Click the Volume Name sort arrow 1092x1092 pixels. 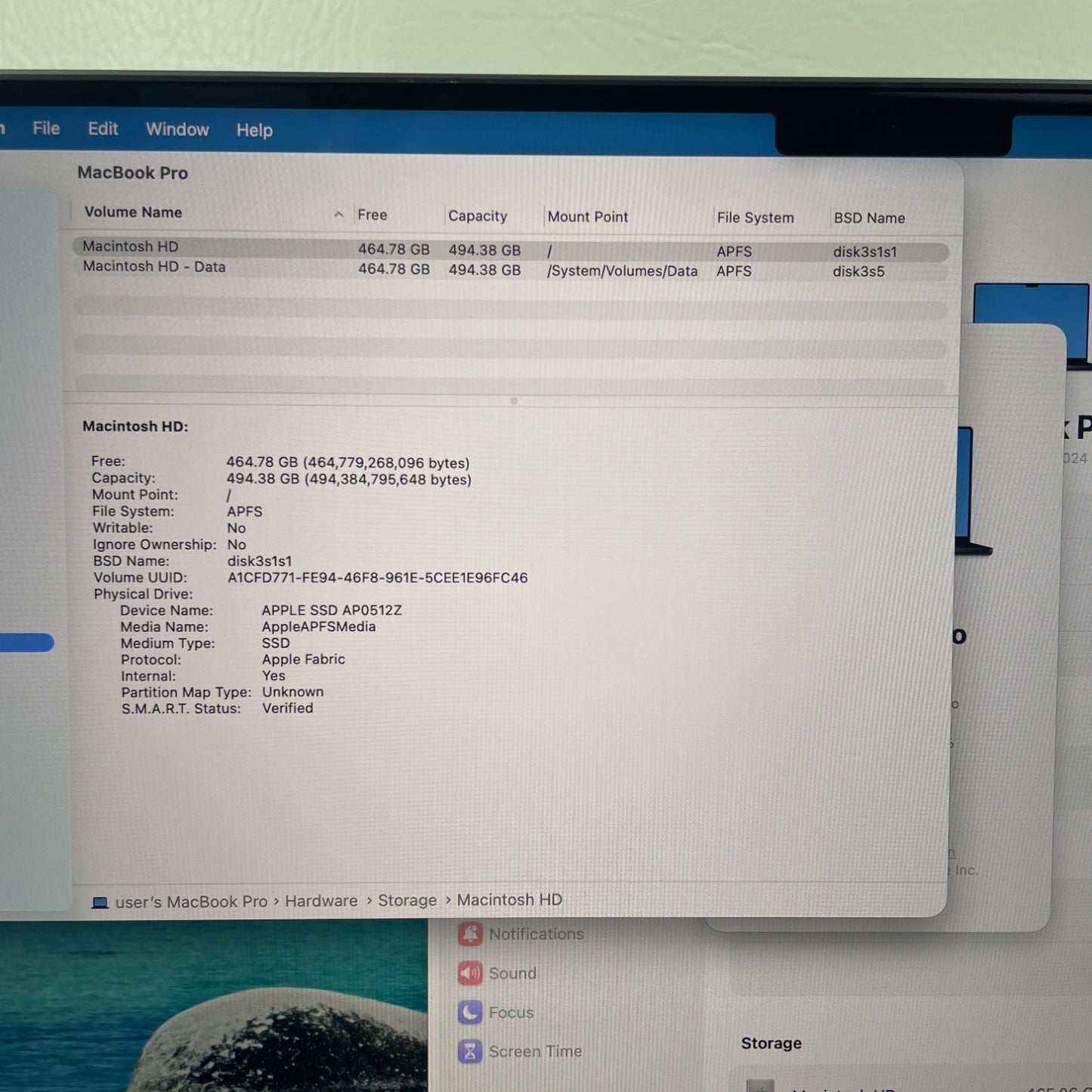coord(339,215)
